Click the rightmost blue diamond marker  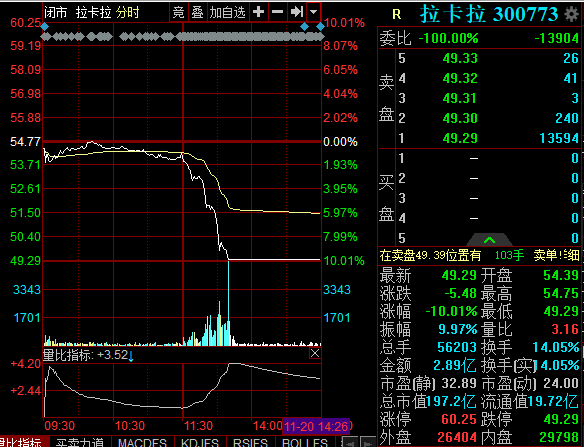point(320,26)
